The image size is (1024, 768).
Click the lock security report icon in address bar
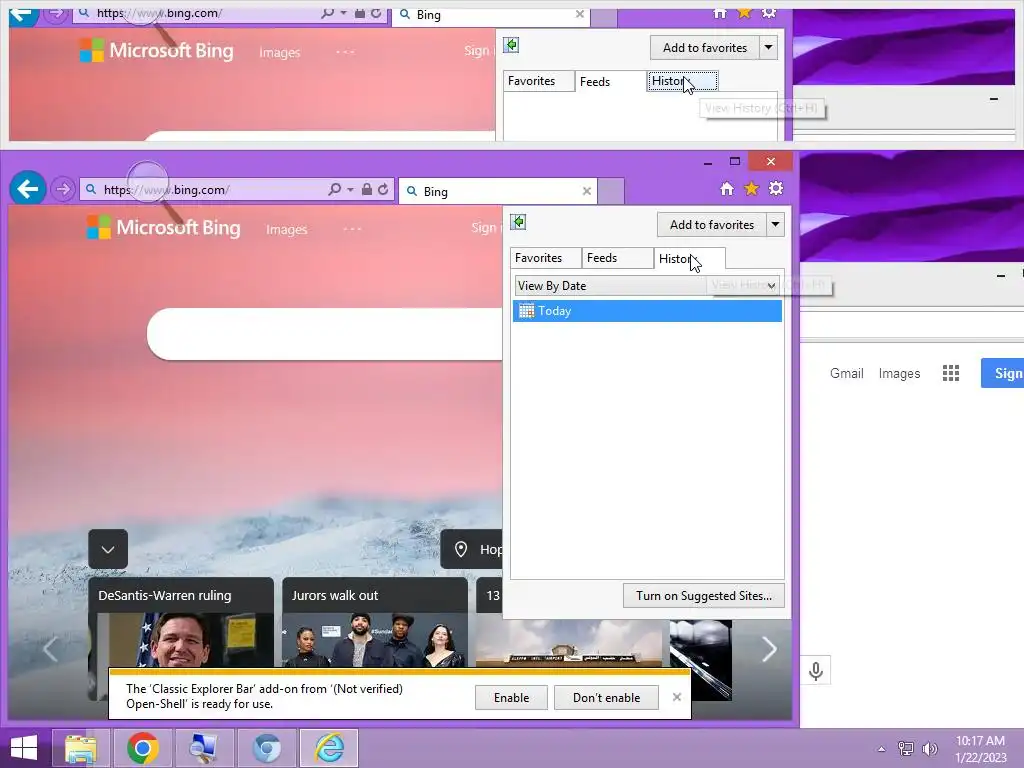click(367, 189)
